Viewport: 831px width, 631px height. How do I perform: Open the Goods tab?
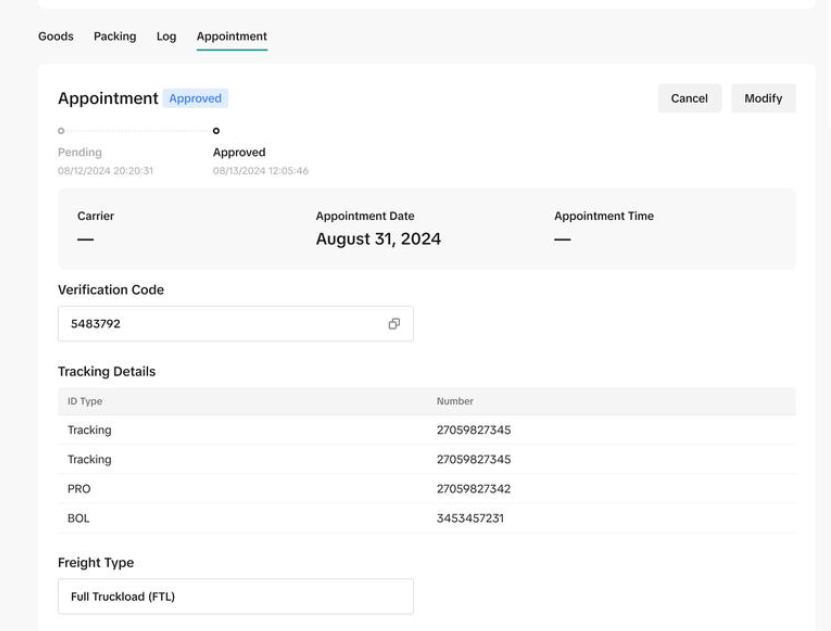pos(56,36)
